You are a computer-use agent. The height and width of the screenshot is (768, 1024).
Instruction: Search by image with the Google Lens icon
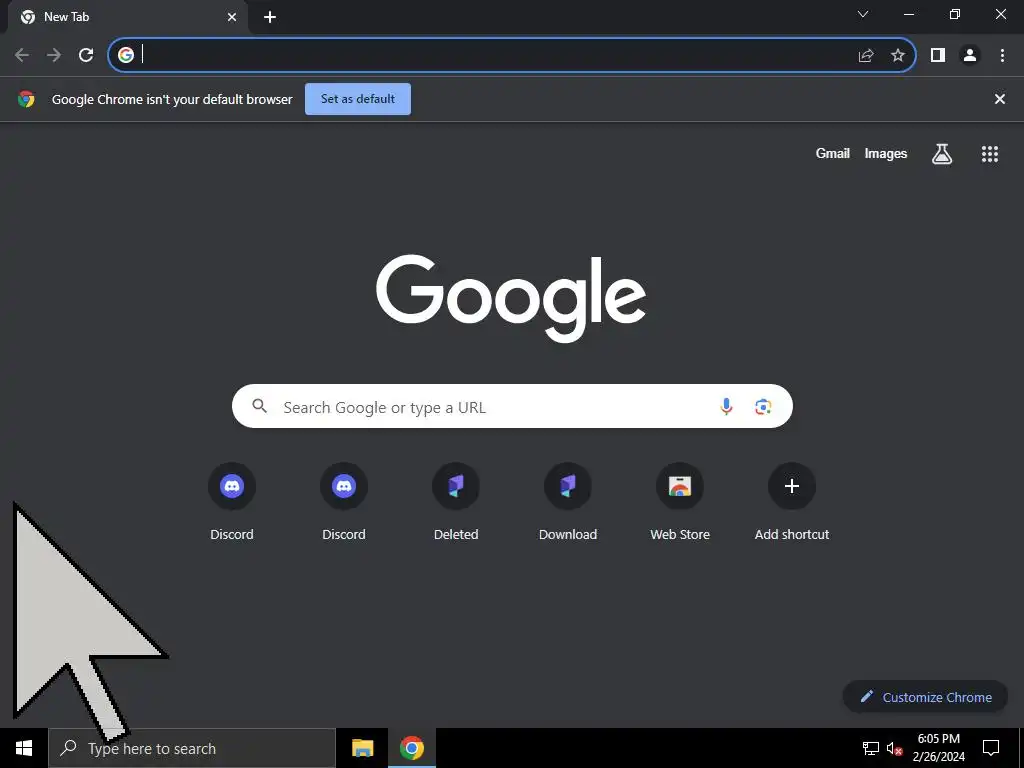pos(763,407)
